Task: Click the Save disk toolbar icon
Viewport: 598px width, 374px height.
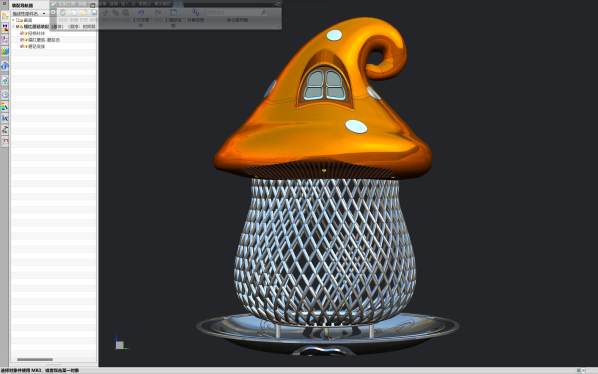Action: pos(94,13)
